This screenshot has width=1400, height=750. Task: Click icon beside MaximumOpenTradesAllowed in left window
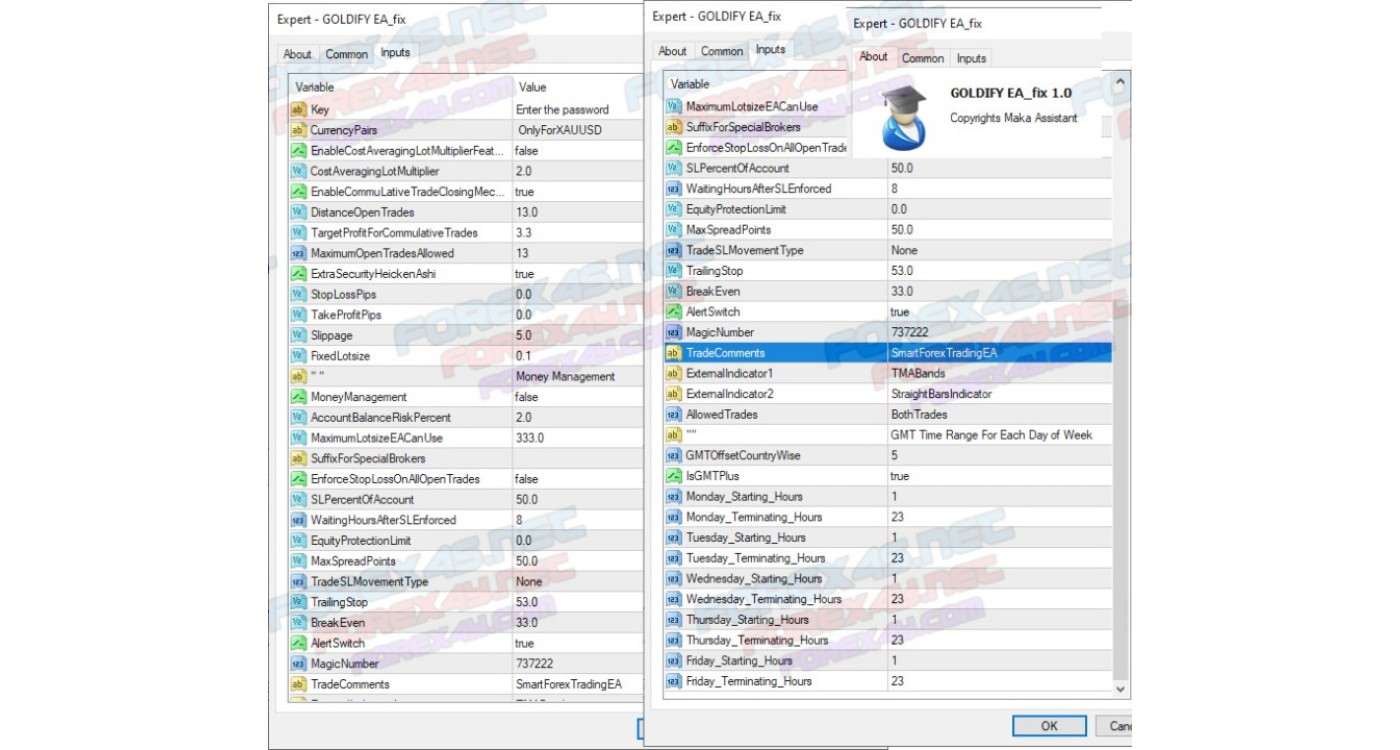tap(298, 253)
